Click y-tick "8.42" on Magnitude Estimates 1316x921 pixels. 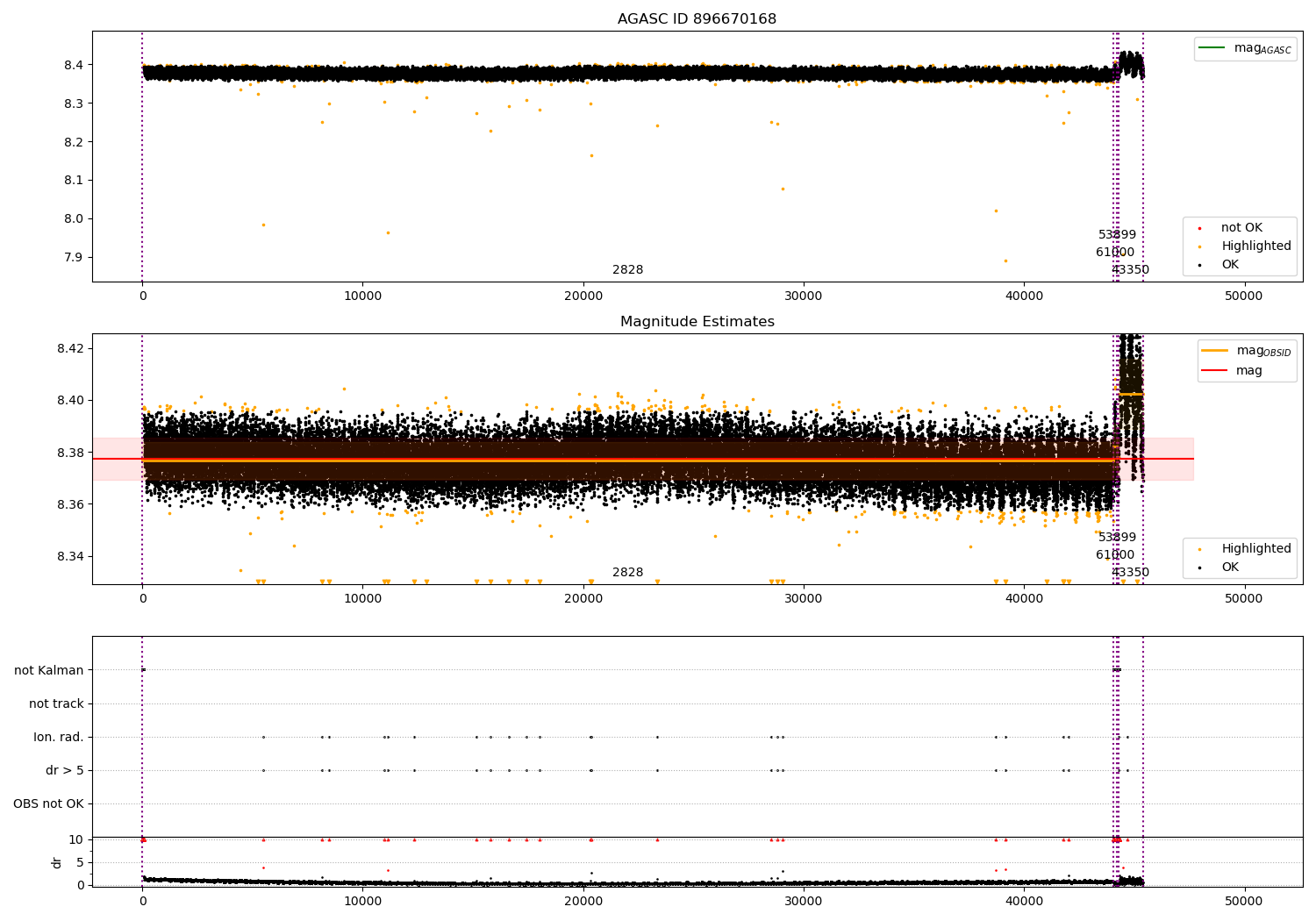tap(70, 349)
